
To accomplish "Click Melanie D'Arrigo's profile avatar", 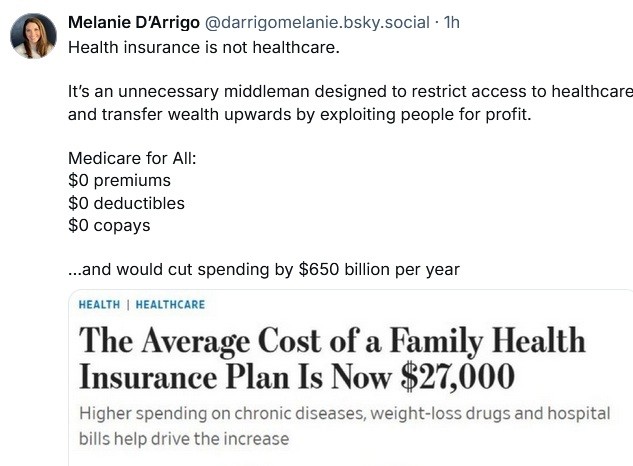I will 32,36.
